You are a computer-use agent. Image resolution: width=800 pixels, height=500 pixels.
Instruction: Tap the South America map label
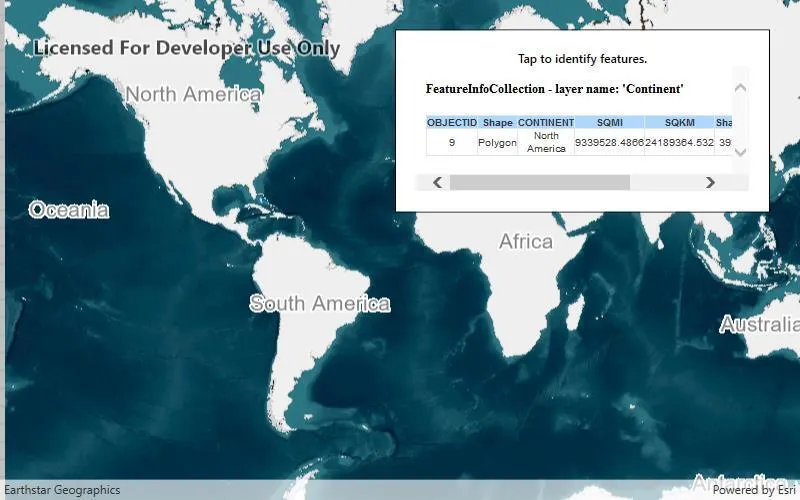pos(320,304)
